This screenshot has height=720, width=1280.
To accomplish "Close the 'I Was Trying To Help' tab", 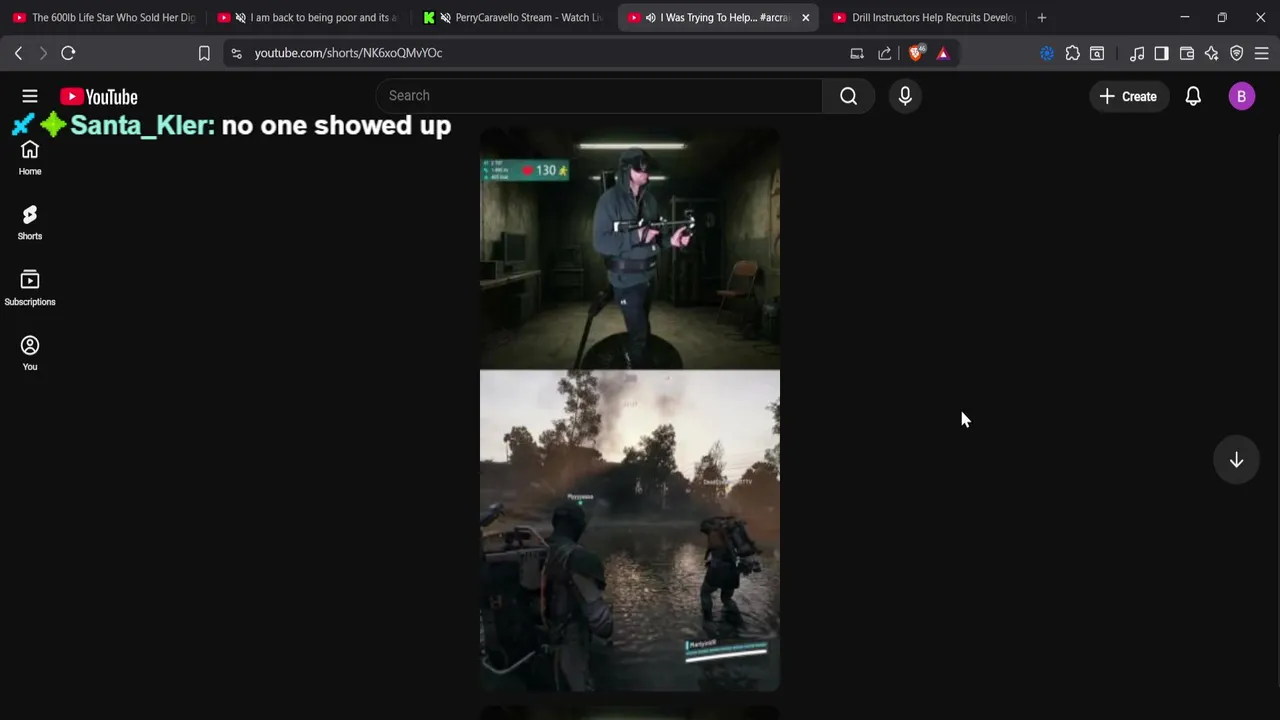I will pyautogui.click(x=805, y=17).
